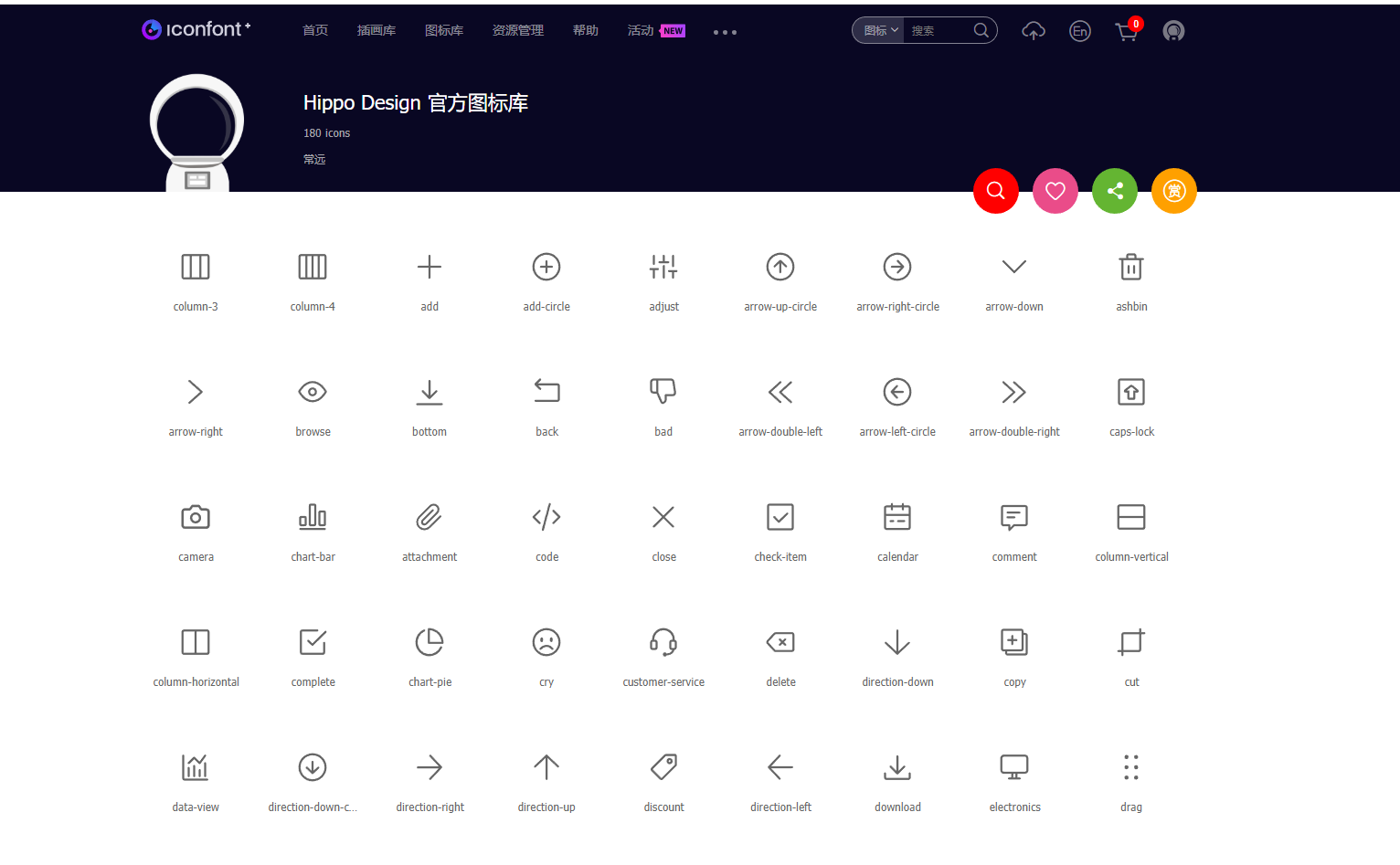
Task: Pick the copy icon
Action: point(1014,642)
